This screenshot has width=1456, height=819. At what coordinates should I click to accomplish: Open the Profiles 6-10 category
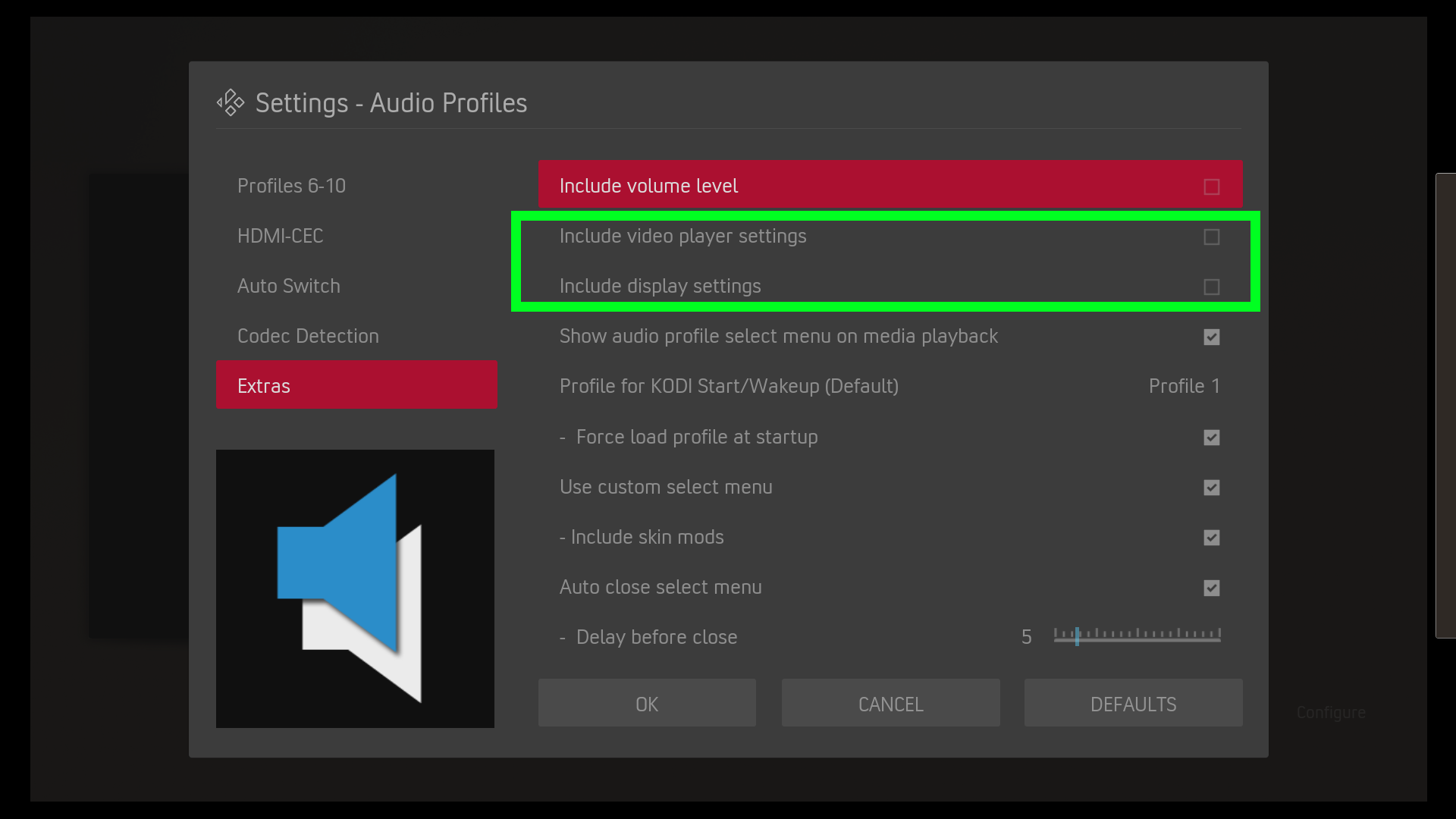pos(291,187)
